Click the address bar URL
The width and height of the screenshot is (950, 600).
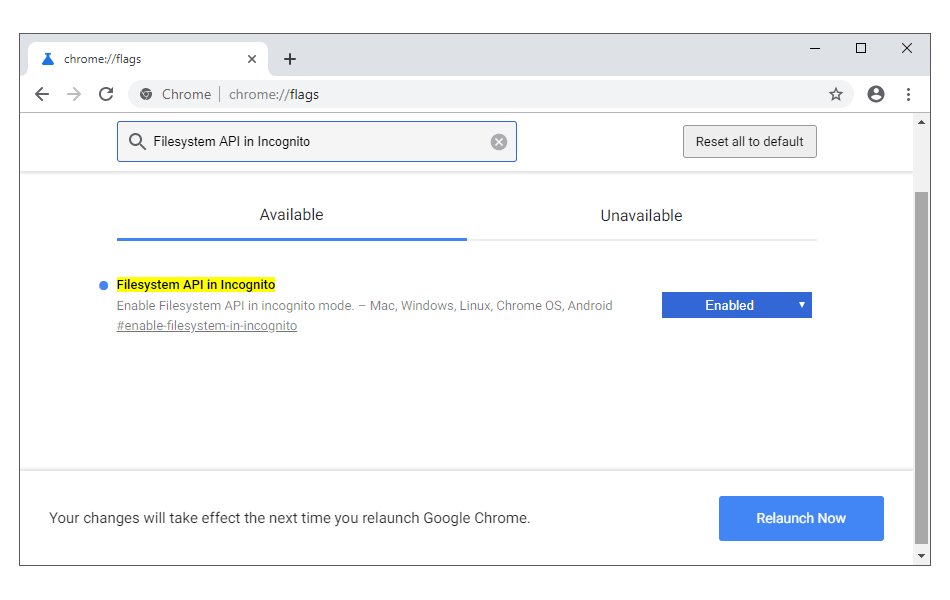(274, 95)
